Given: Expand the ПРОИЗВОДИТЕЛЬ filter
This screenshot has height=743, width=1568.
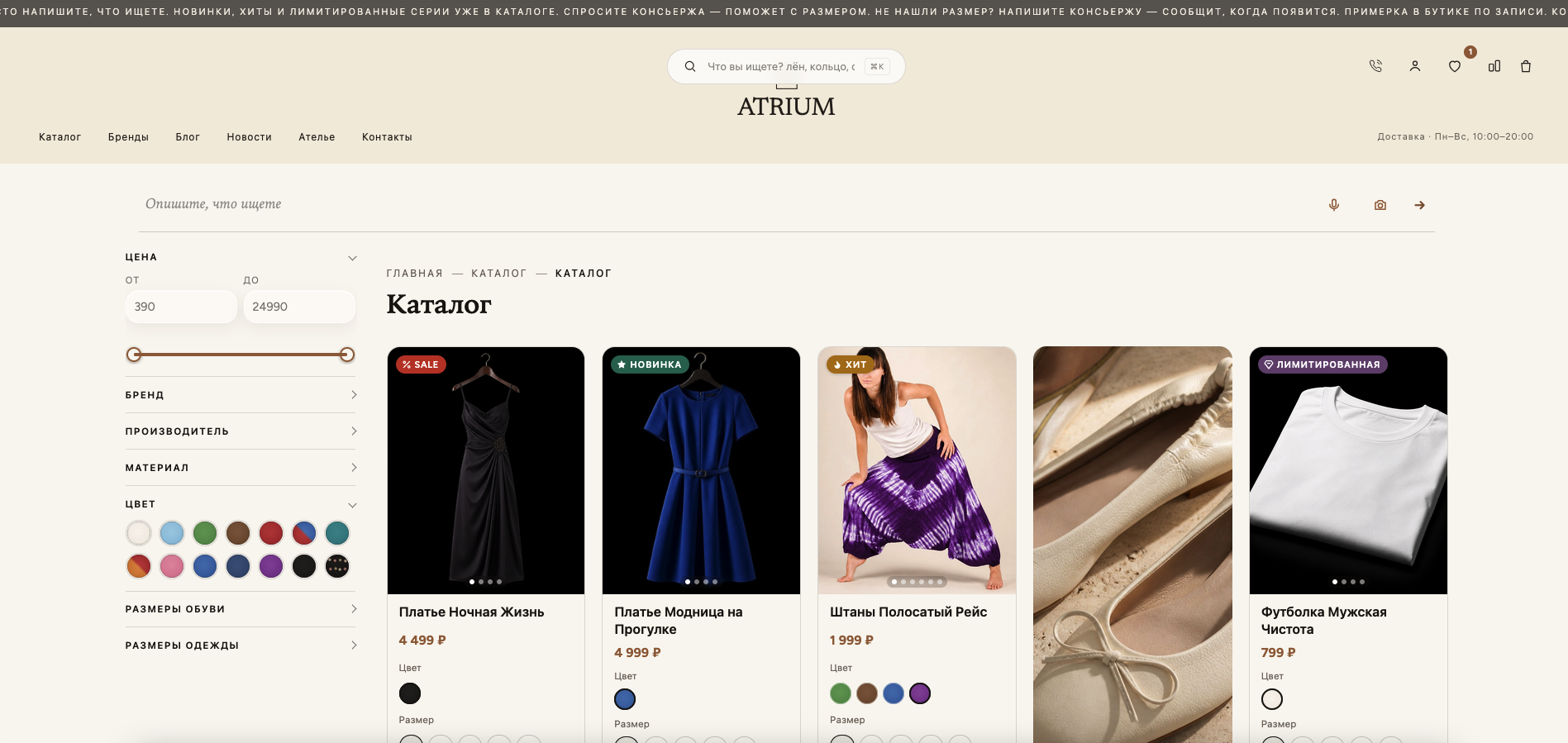Looking at the screenshot, I should click(241, 431).
